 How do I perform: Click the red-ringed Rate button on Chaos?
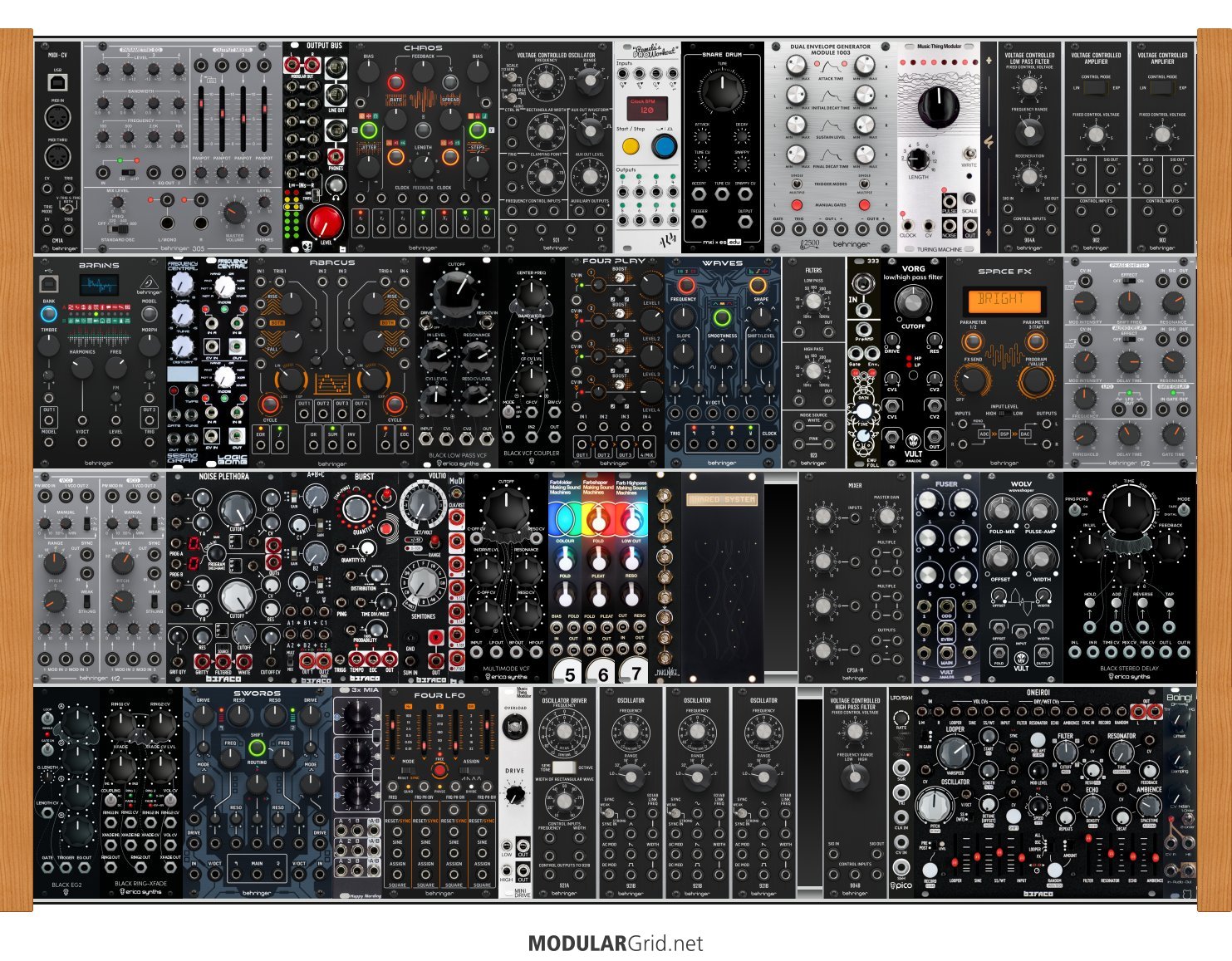tap(396, 82)
